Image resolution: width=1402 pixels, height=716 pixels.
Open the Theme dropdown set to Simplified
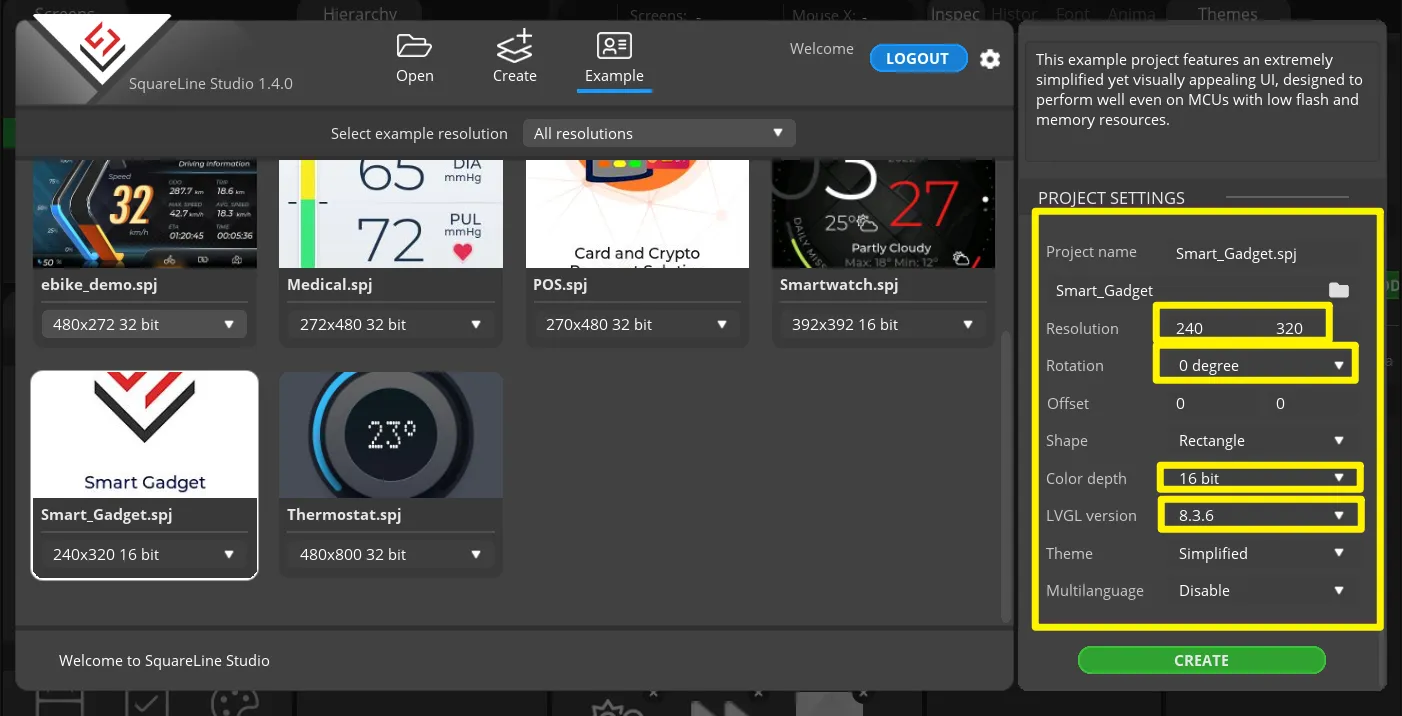tap(1260, 554)
